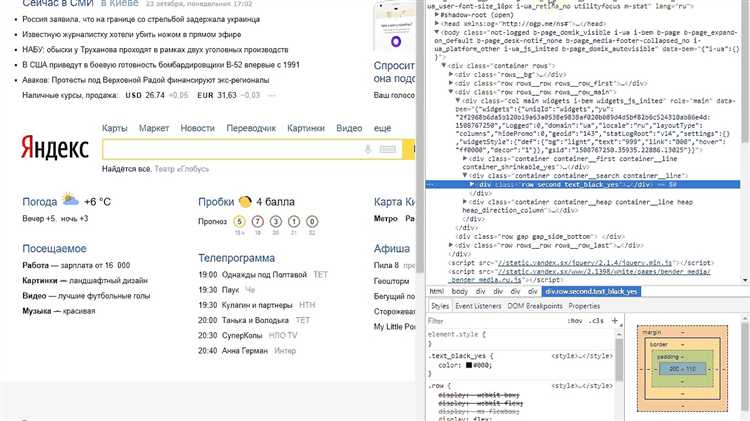Open the Посещаемое heading link
Image resolution: width=750 pixels, height=421 pixels.
[54, 248]
